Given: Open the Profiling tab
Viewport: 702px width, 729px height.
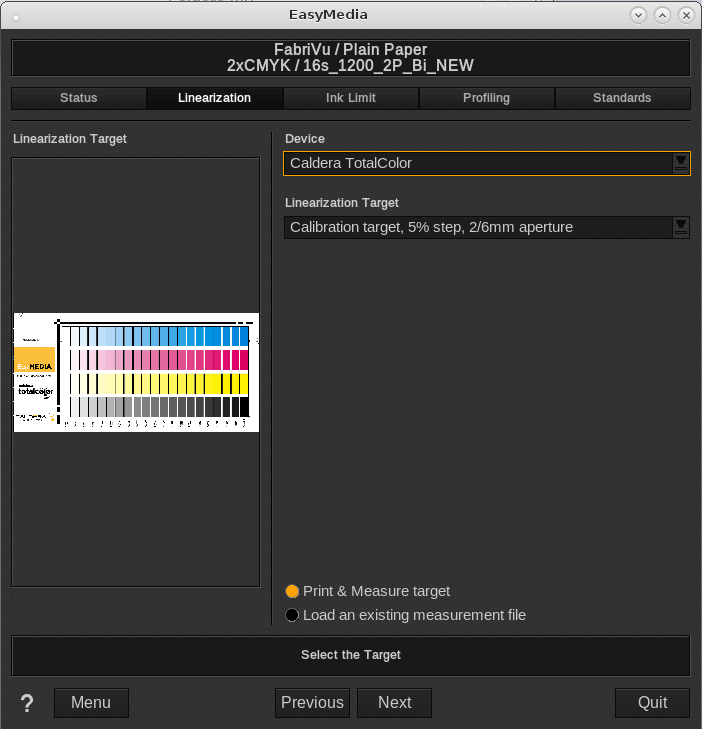Looking at the screenshot, I should pos(486,98).
